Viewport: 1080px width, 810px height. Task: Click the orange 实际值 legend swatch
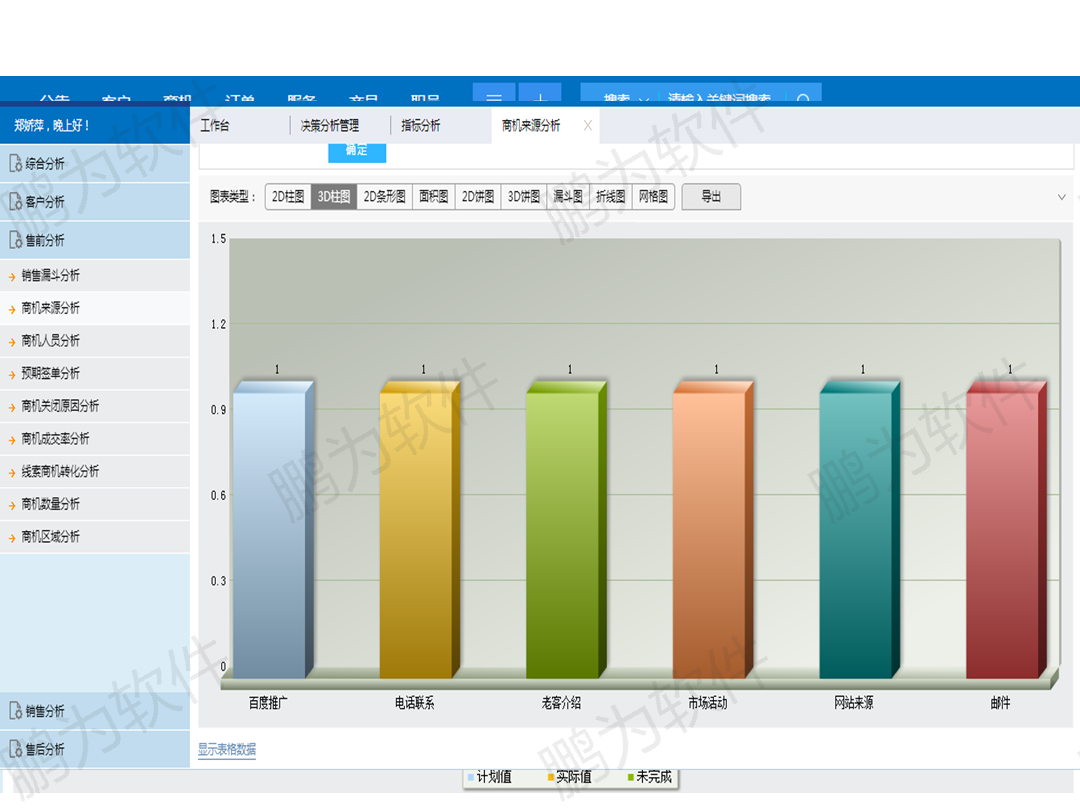551,778
